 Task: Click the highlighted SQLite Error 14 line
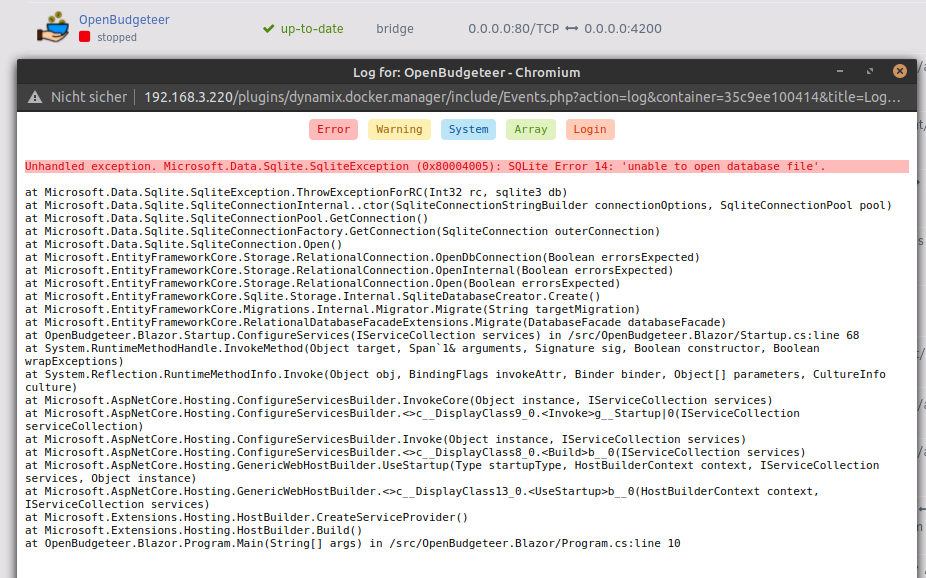[x=467, y=166]
